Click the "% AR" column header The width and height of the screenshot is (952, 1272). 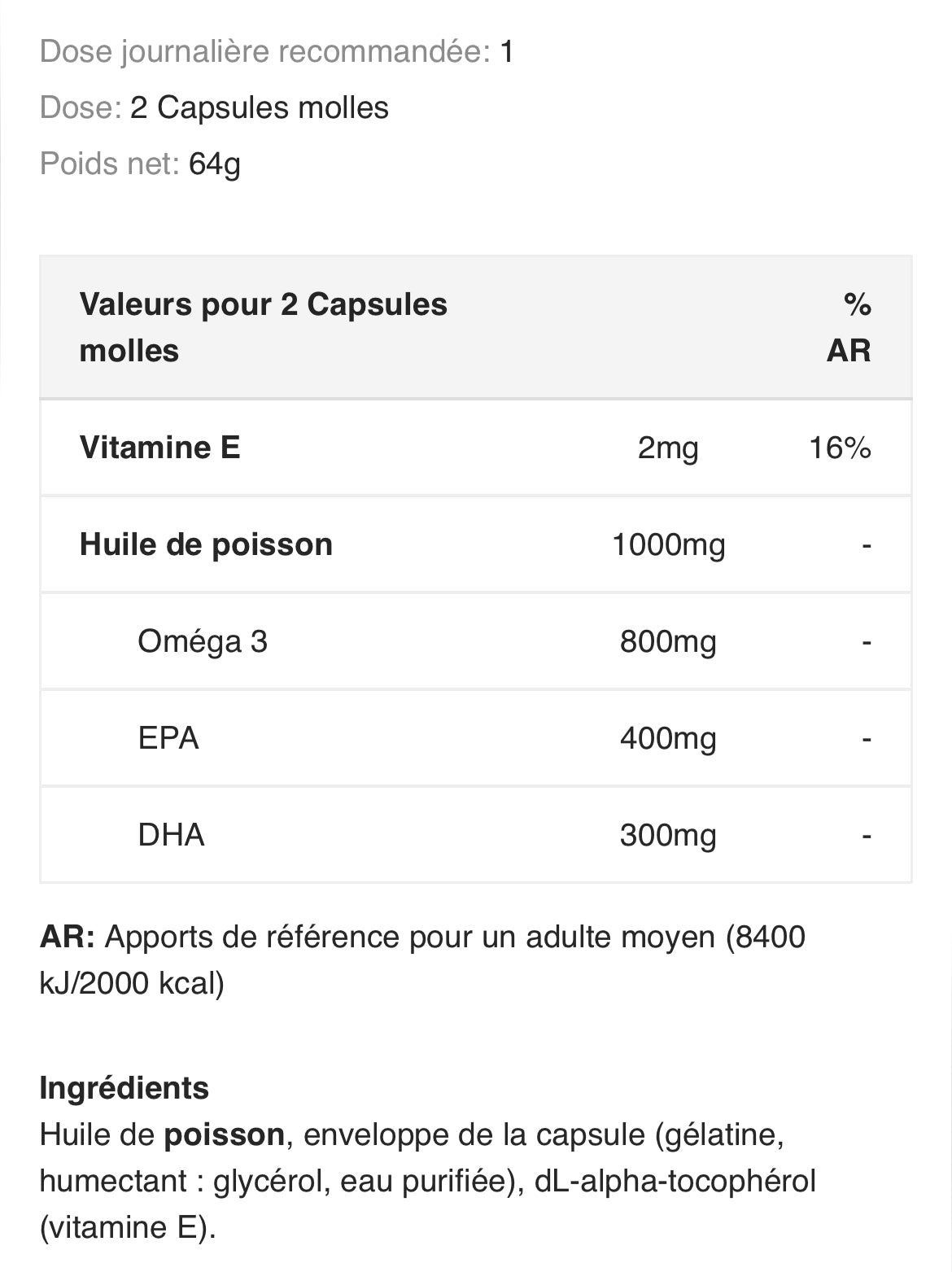tap(849, 327)
